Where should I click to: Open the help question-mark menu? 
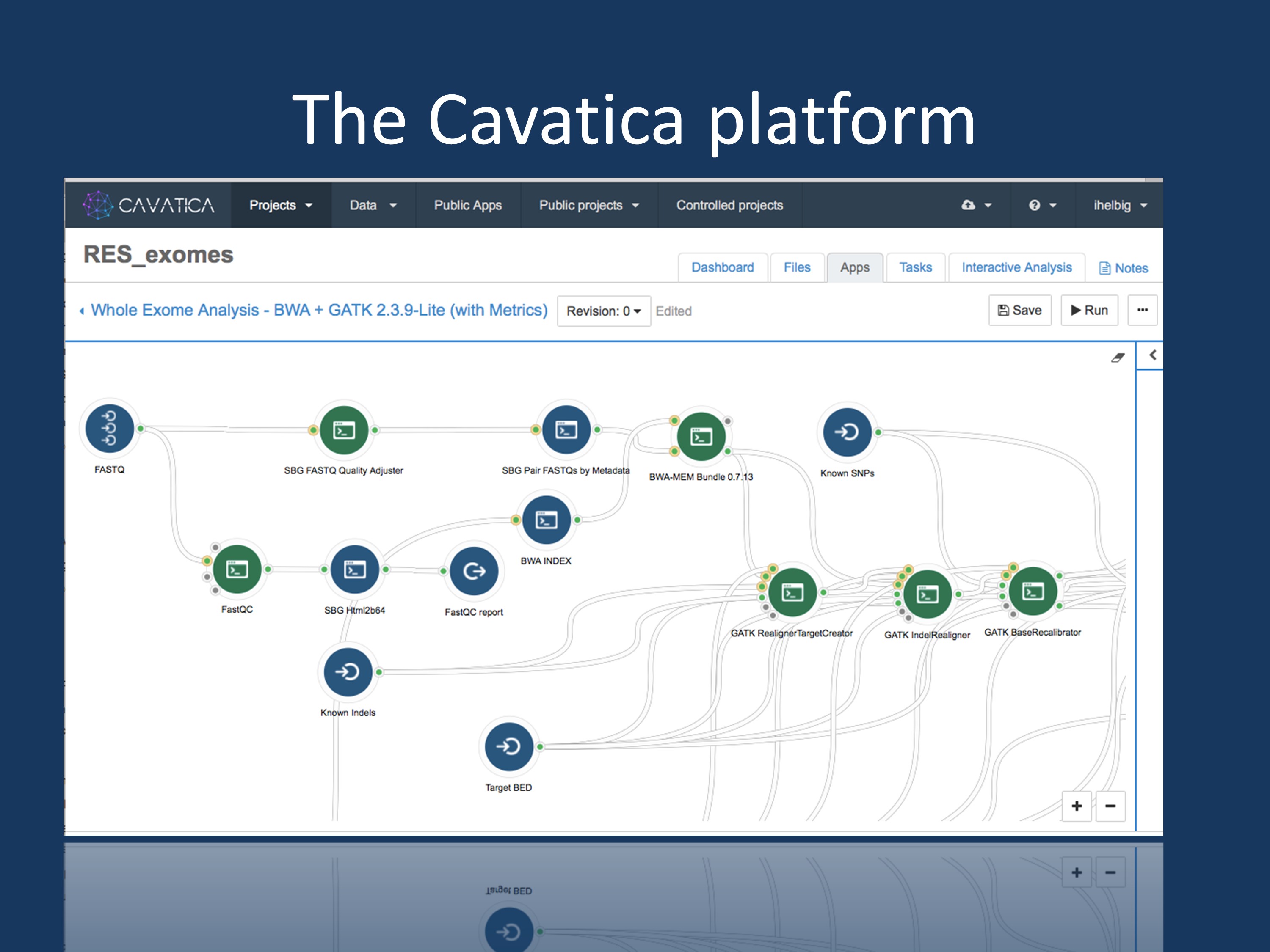[x=1042, y=205]
